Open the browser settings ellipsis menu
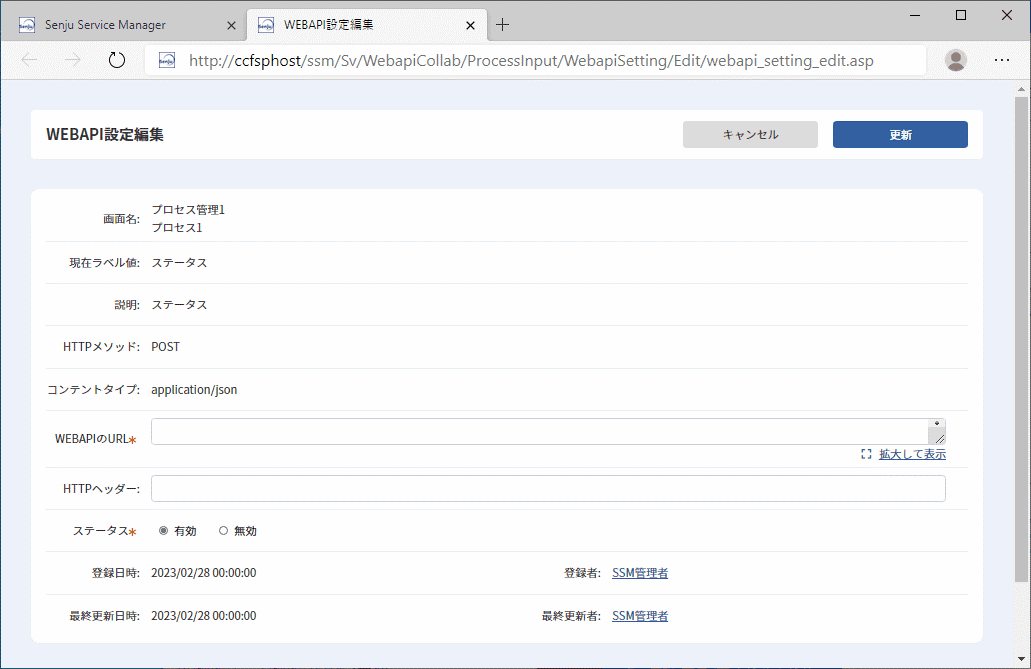 (x=1002, y=60)
